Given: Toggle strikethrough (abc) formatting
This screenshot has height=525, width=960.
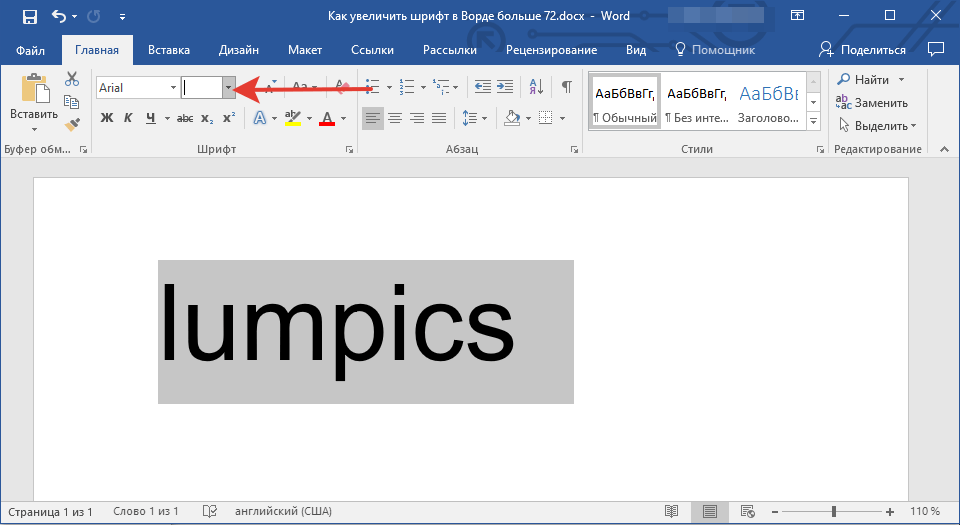Looking at the screenshot, I should pyautogui.click(x=185, y=118).
